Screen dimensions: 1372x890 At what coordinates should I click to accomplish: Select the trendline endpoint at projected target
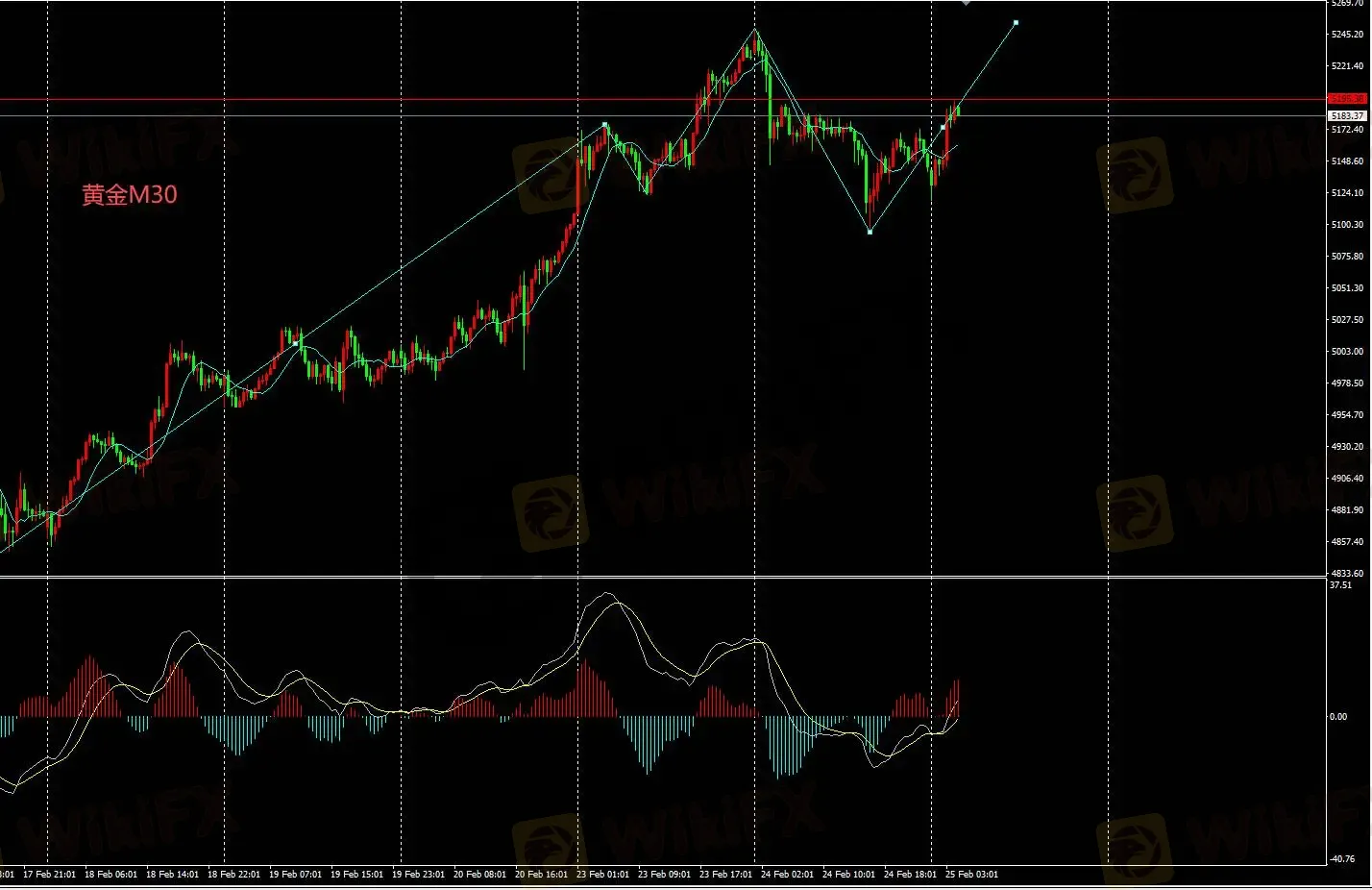point(1016,22)
